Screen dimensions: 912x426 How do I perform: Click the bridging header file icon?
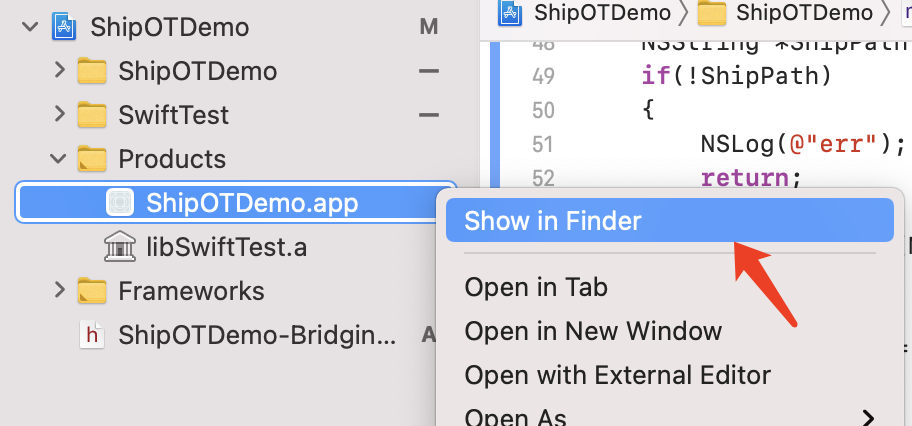click(92, 335)
